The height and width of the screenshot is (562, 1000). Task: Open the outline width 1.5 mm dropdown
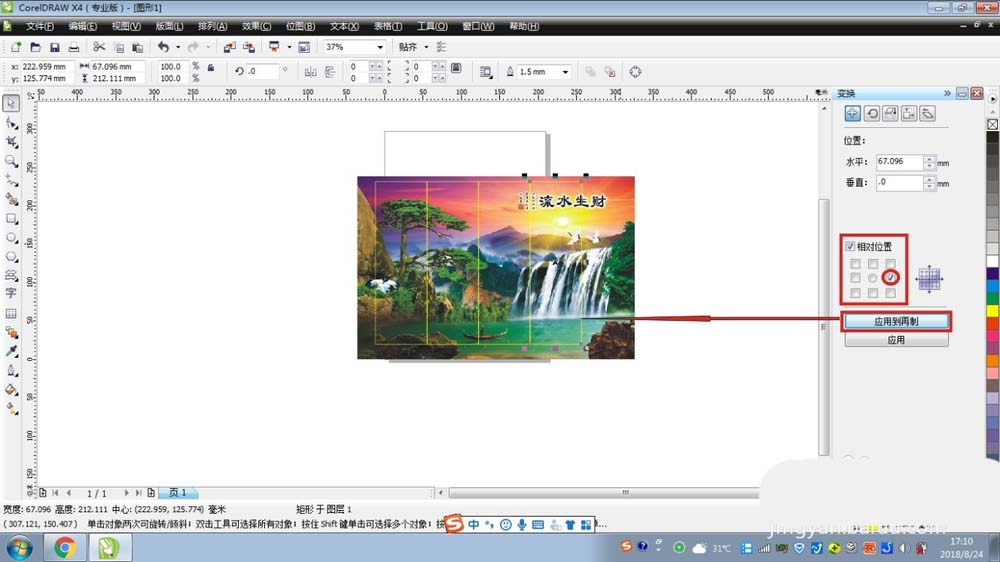click(565, 72)
